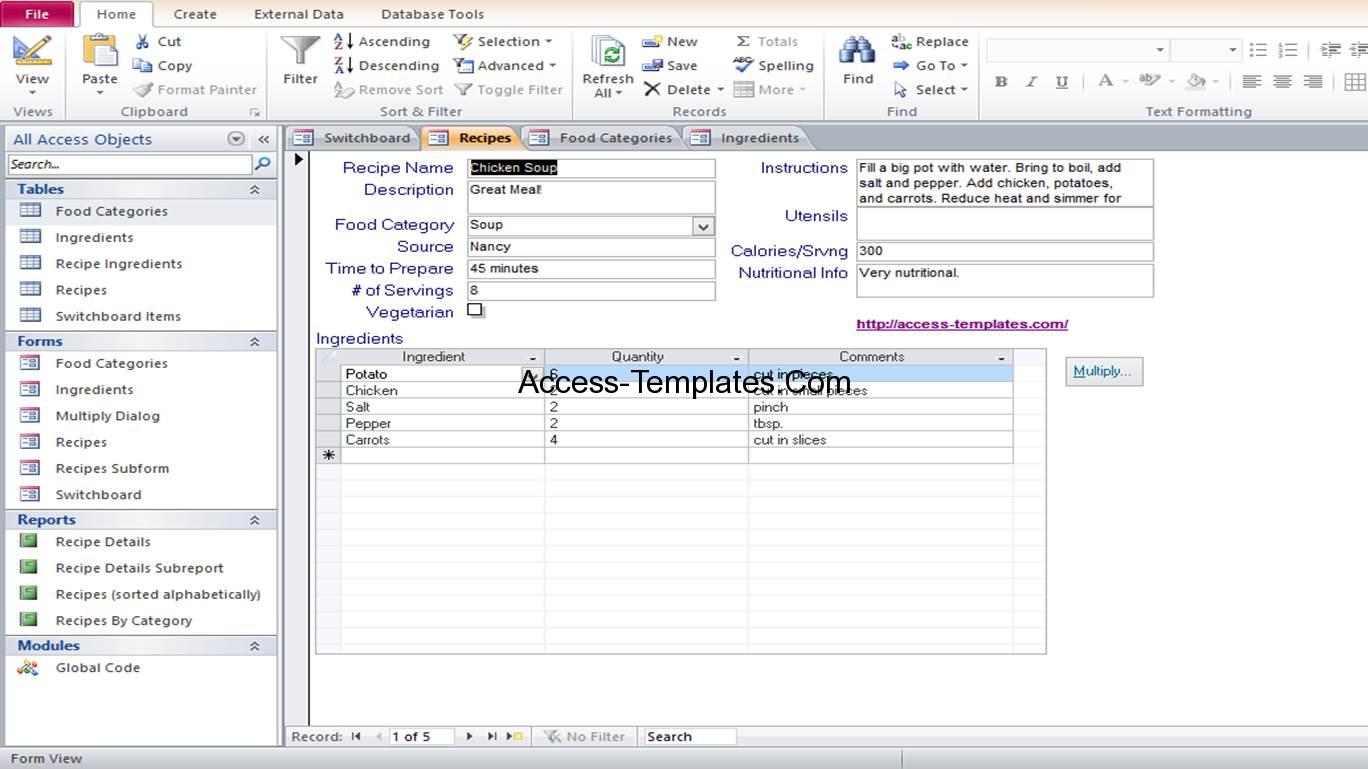Open the Create ribbon tab
This screenshot has width=1368, height=769.
(194, 14)
